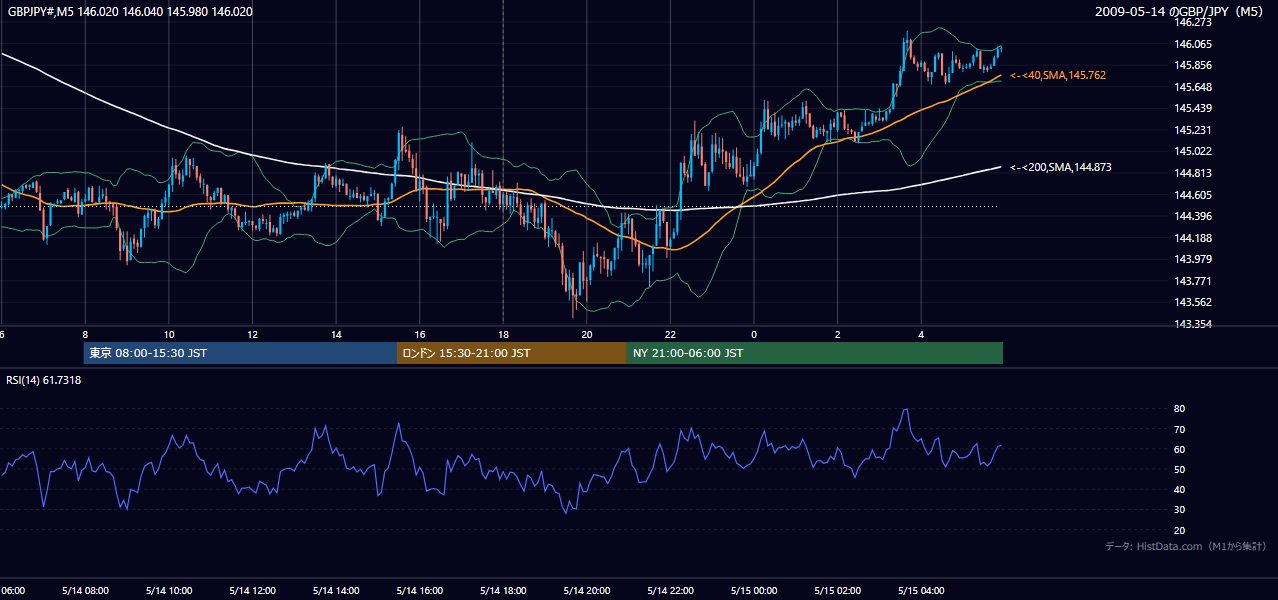Click hour tick 18 under the price chart
The image size is (1278, 600).
(x=503, y=335)
